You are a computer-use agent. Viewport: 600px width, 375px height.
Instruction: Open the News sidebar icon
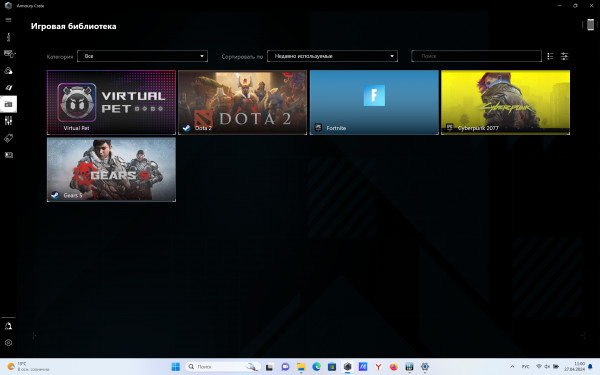[x=8, y=155]
